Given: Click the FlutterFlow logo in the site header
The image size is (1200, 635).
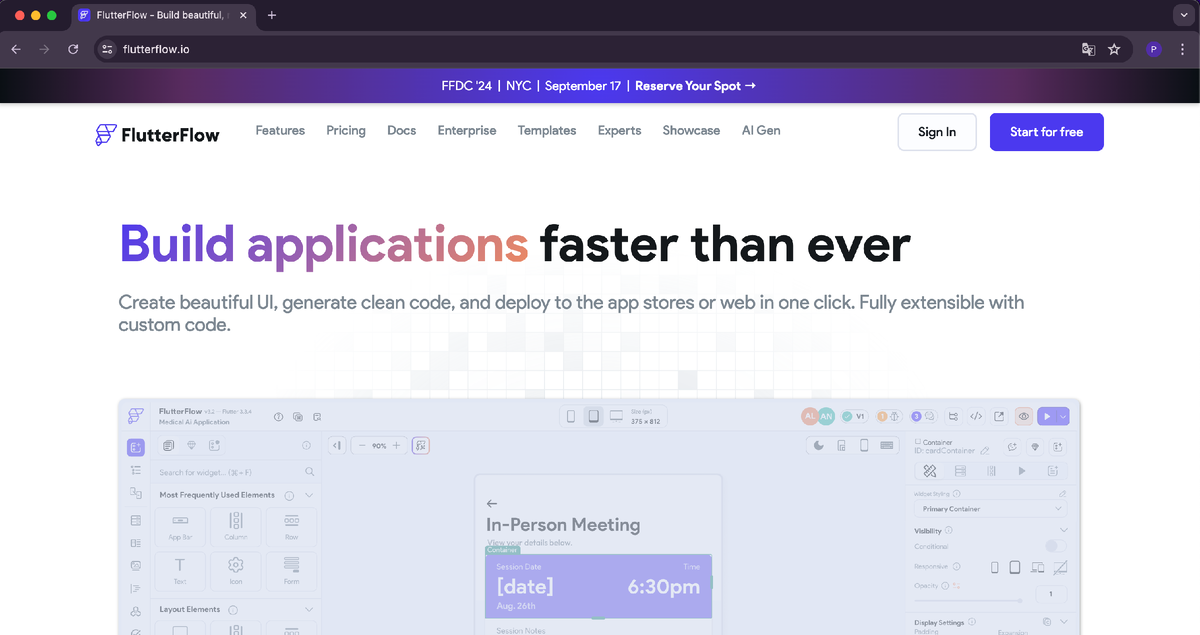Looking at the screenshot, I should point(157,133).
